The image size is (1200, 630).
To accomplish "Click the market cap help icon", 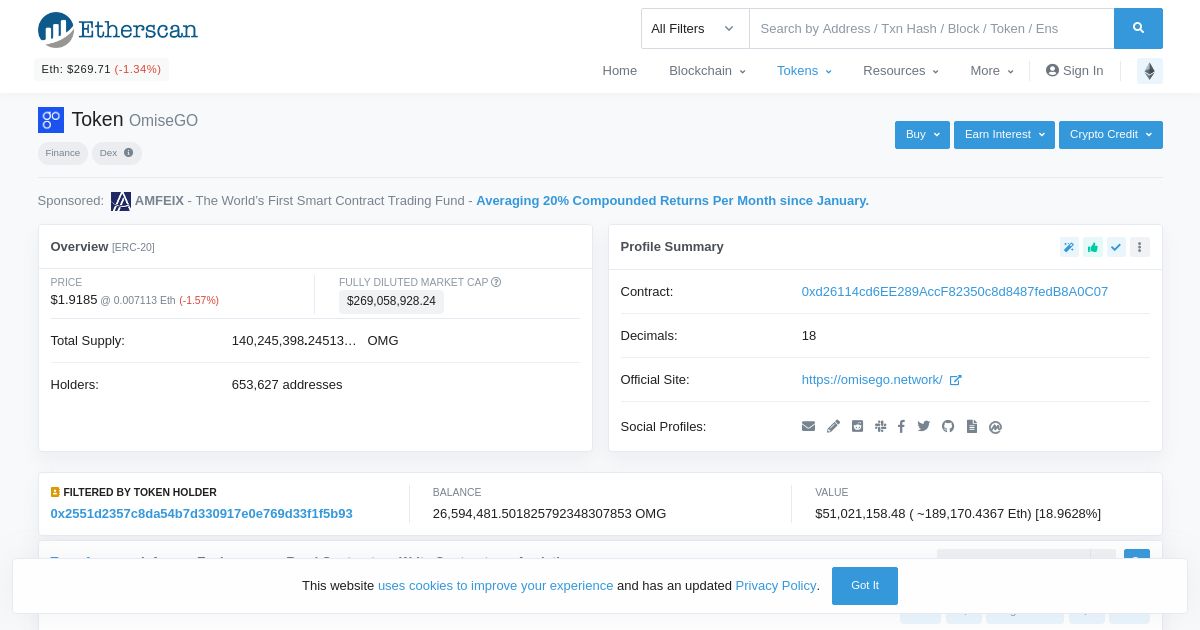I will 496,282.
